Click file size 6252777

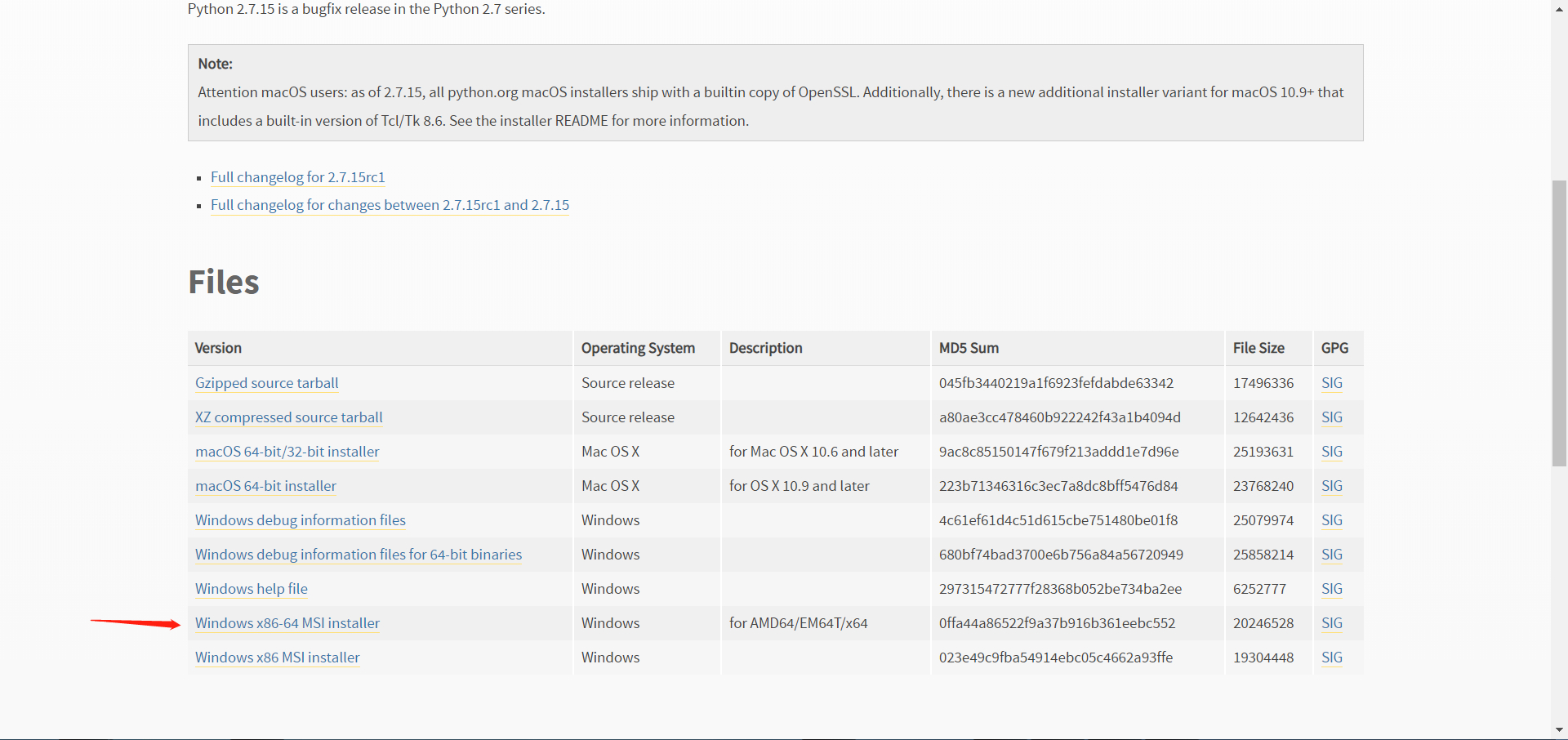[x=1259, y=589]
